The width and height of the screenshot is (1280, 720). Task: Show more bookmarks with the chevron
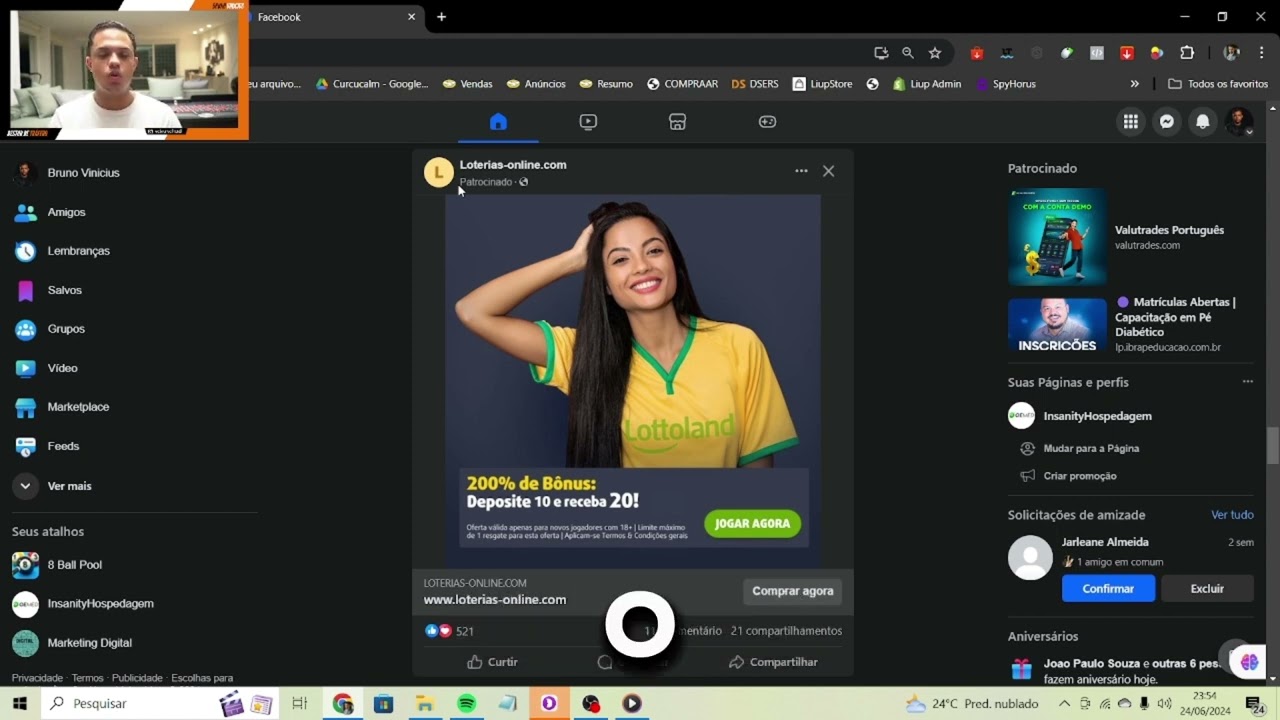(x=1134, y=84)
